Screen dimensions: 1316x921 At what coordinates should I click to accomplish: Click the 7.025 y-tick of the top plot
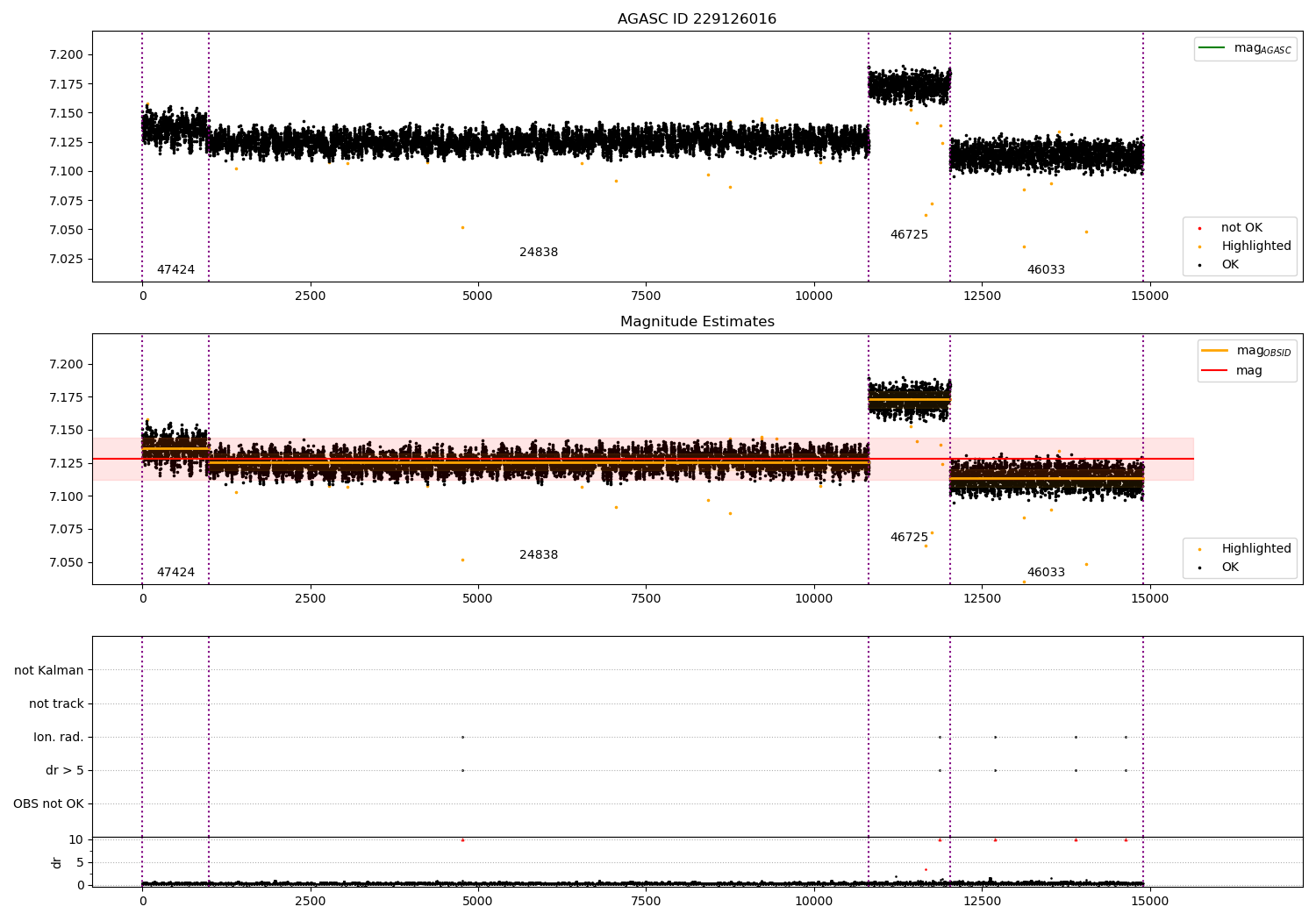point(67,260)
